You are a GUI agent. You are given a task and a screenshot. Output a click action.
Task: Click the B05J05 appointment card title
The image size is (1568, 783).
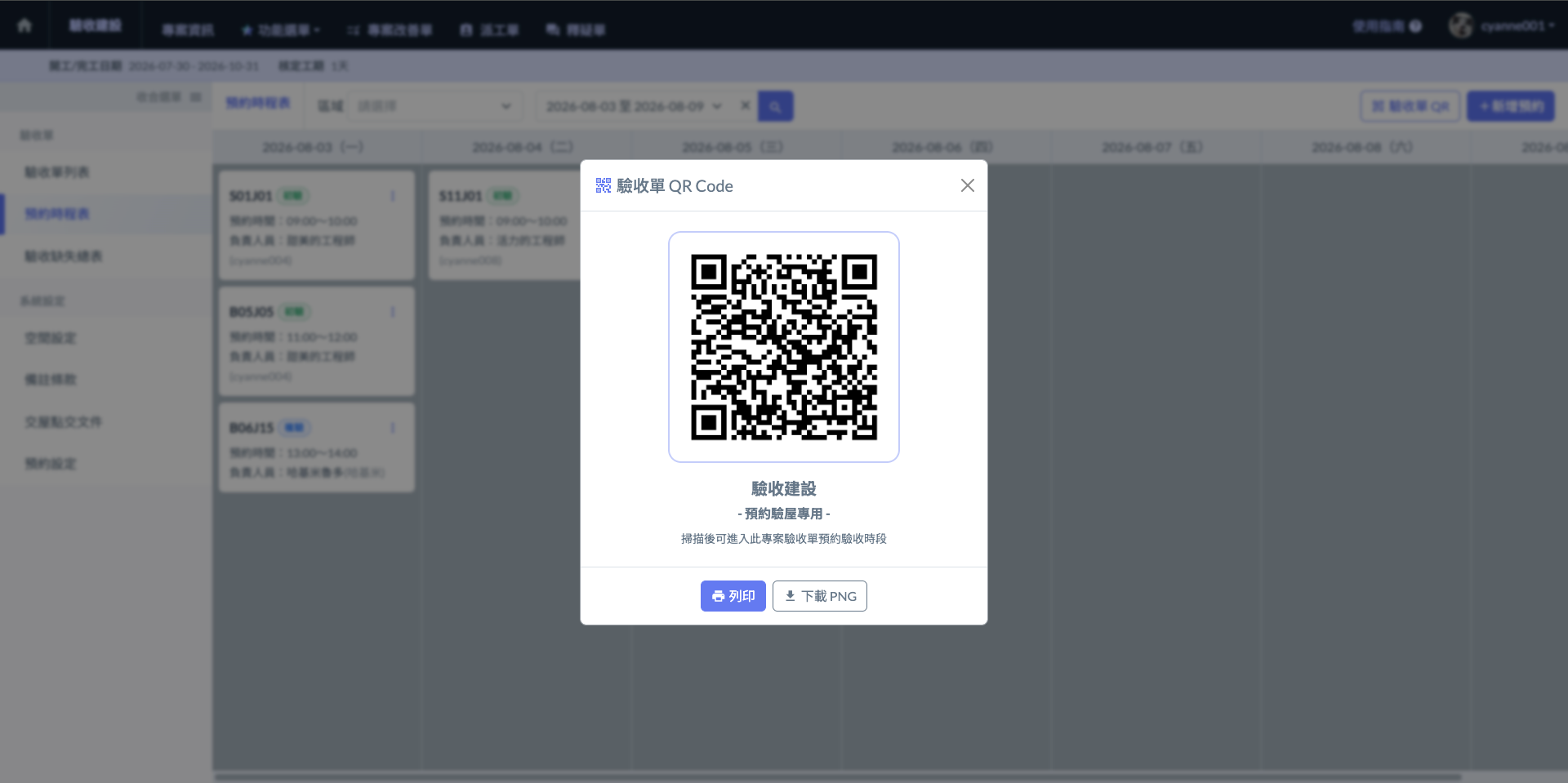[x=252, y=312]
